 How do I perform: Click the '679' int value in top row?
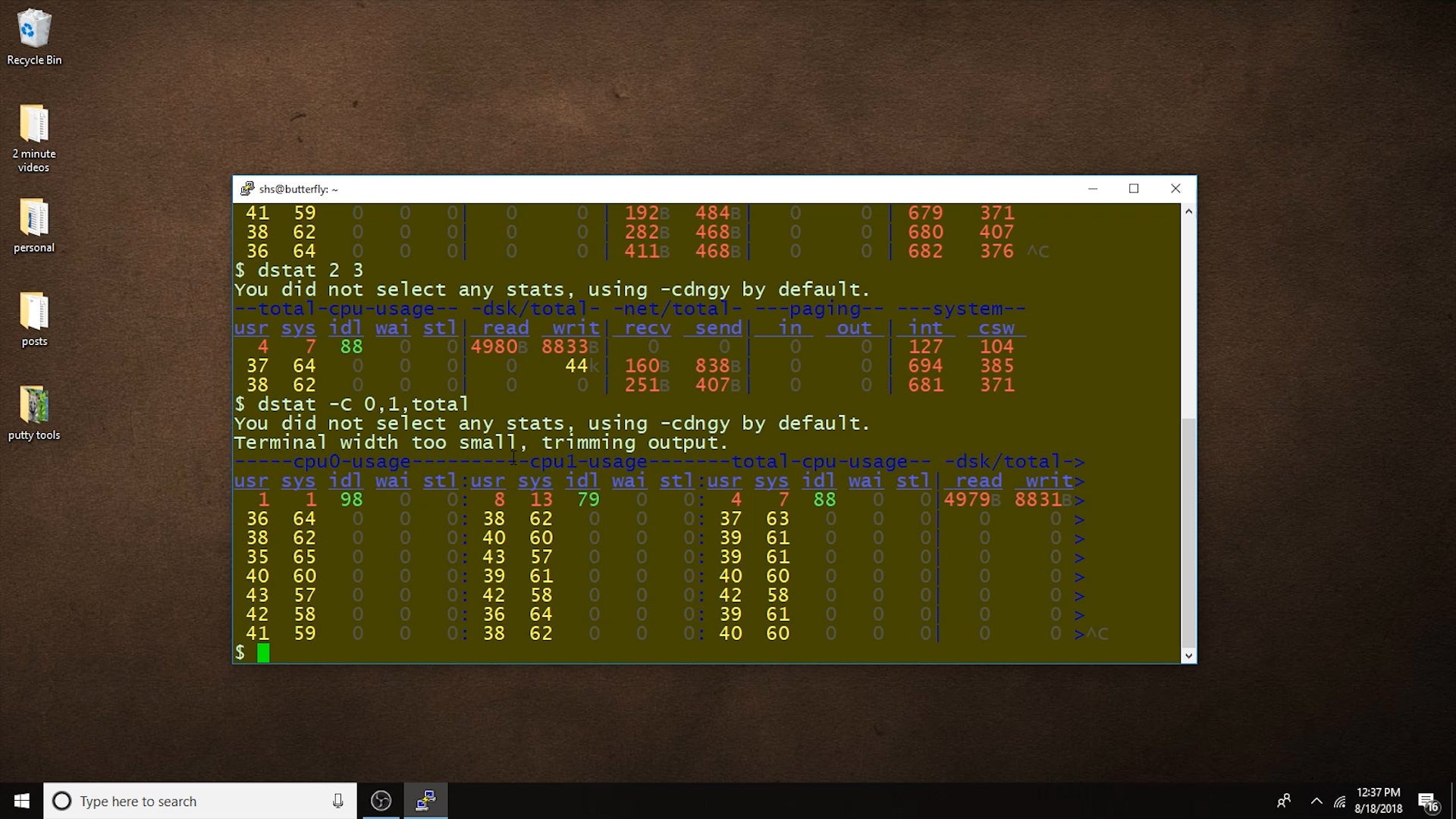[x=926, y=213]
